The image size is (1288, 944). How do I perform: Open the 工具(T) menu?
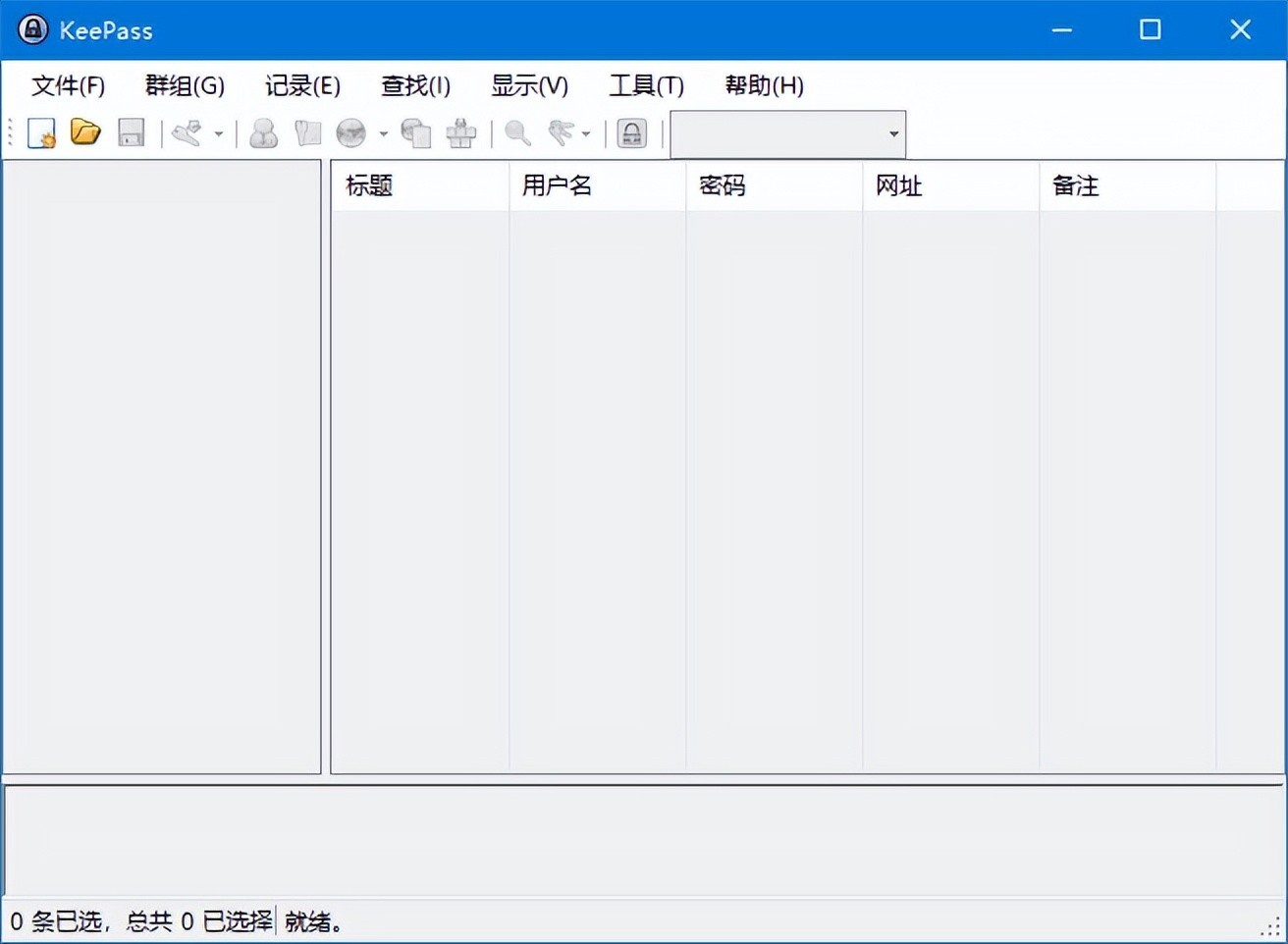[647, 85]
